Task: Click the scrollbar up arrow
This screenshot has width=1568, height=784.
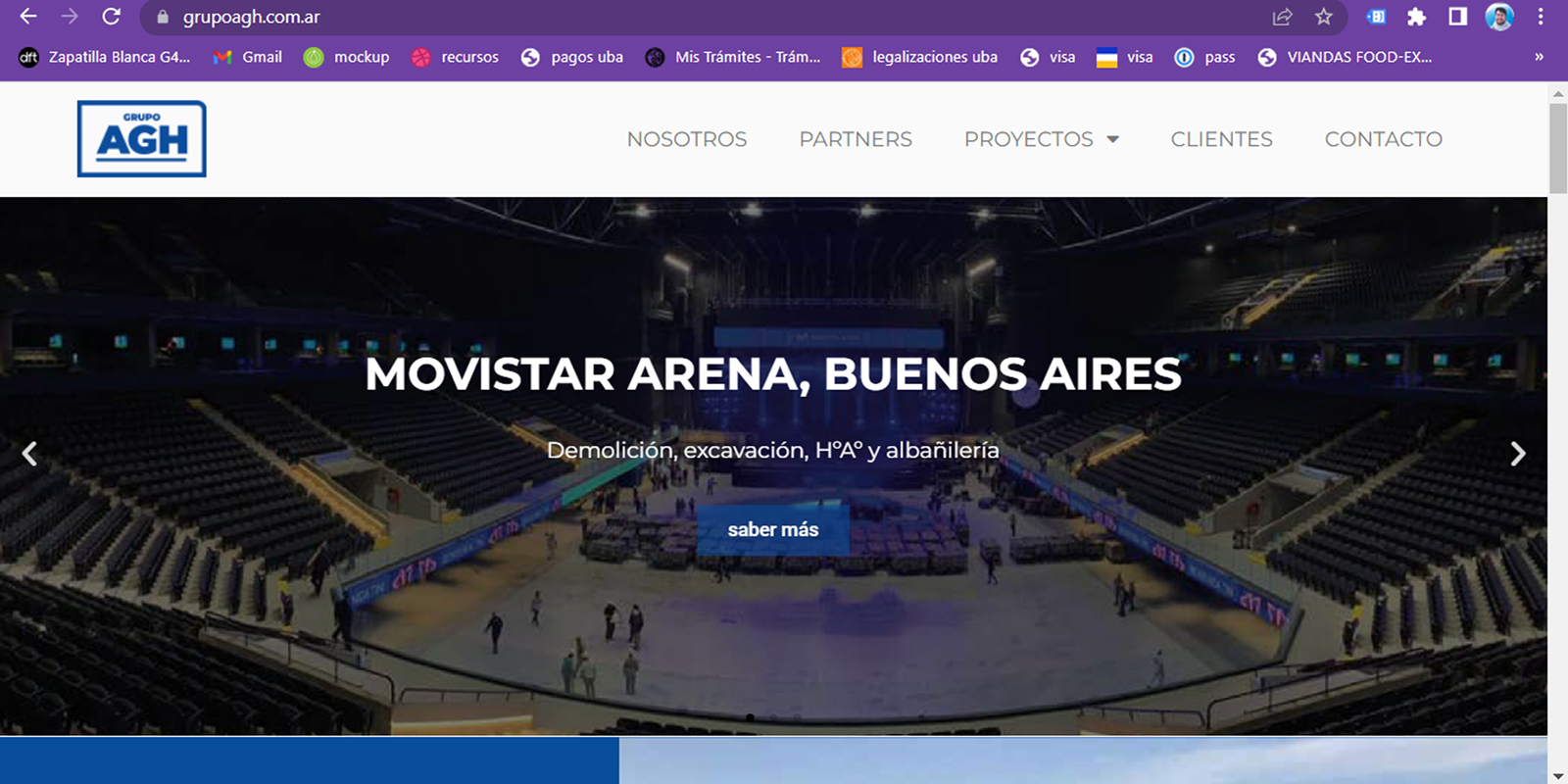Action: click(x=1558, y=93)
